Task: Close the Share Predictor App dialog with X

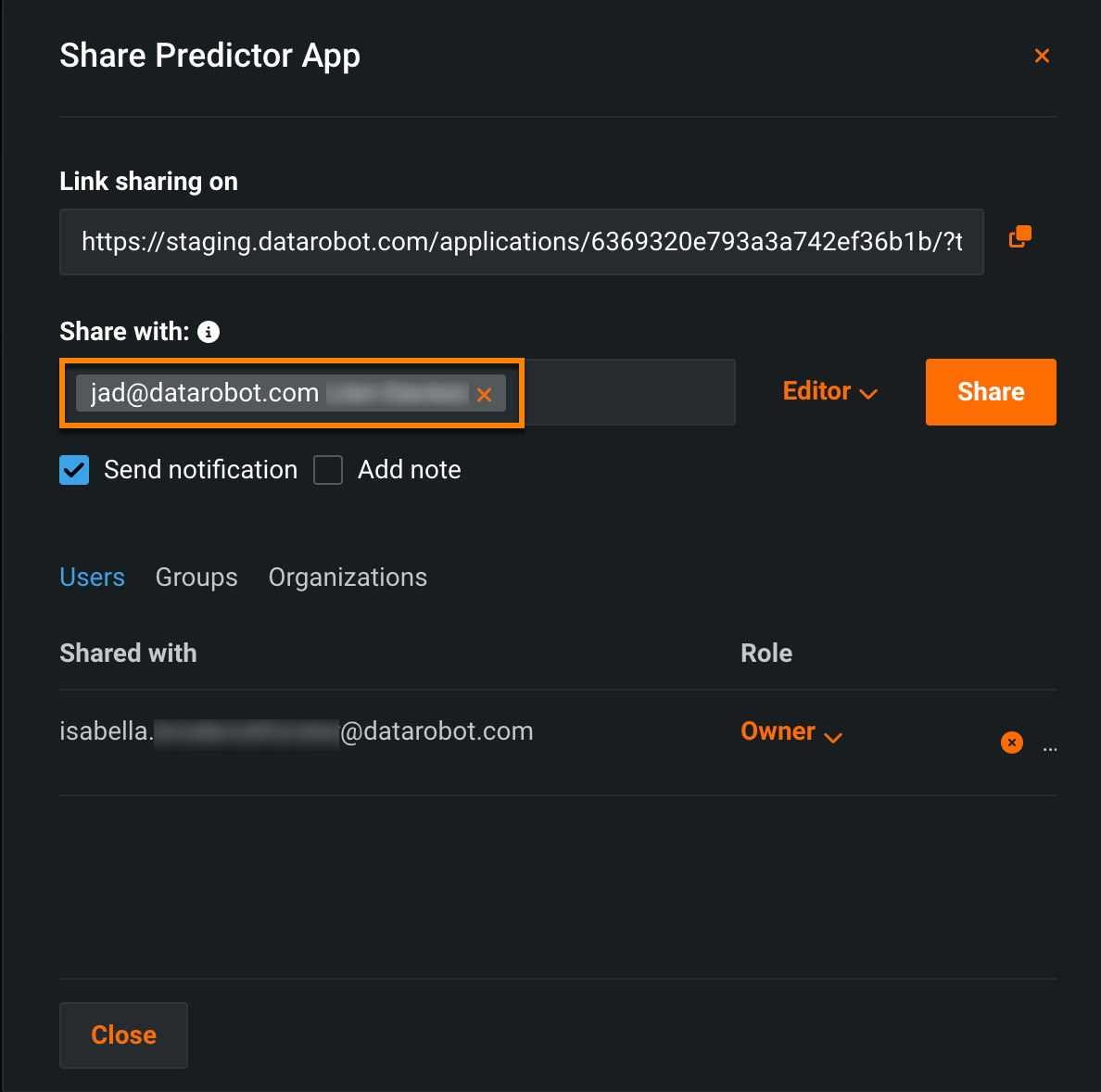Action: click(x=1042, y=56)
